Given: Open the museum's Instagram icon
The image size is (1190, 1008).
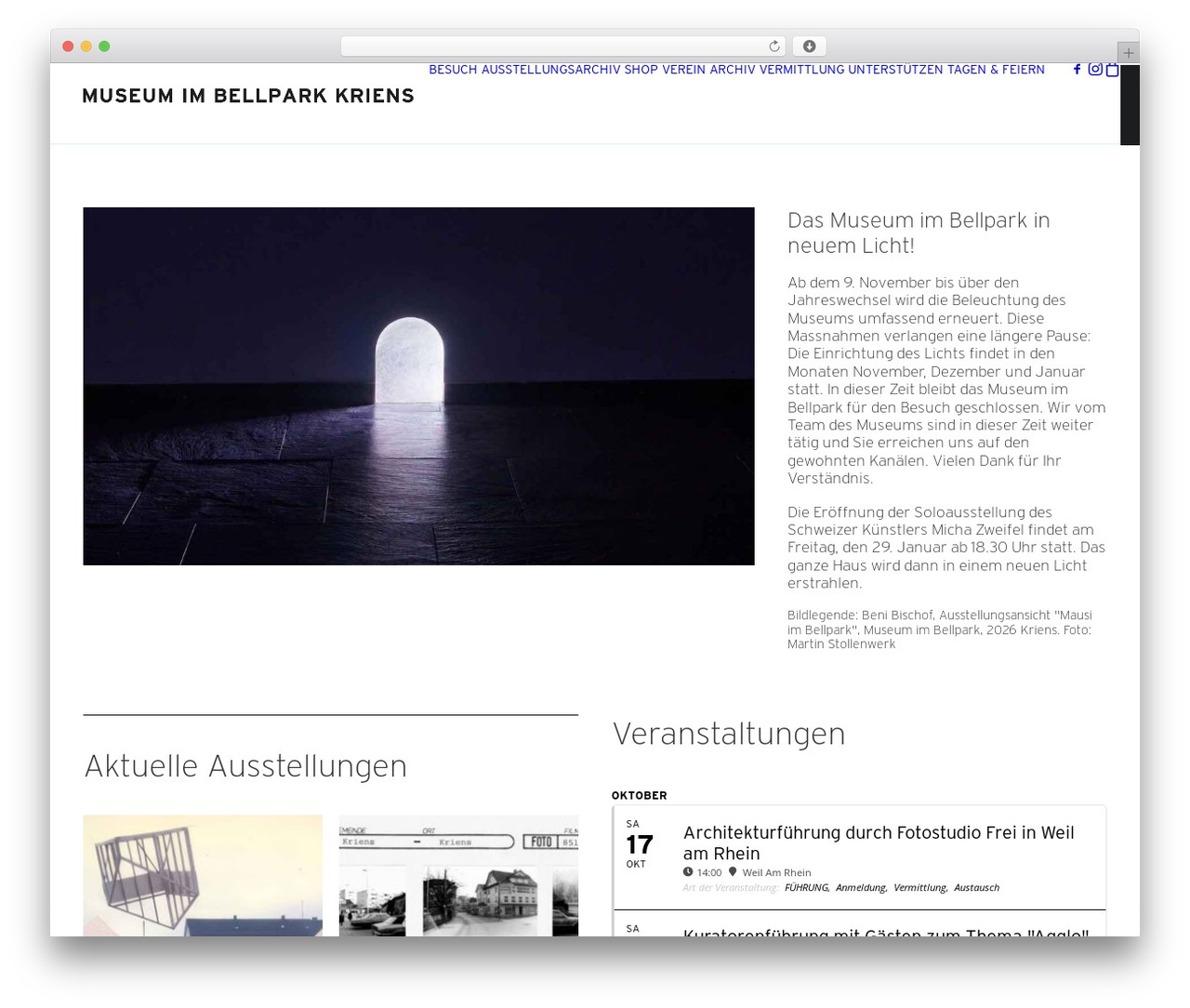Looking at the screenshot, I should (1095, 69).
